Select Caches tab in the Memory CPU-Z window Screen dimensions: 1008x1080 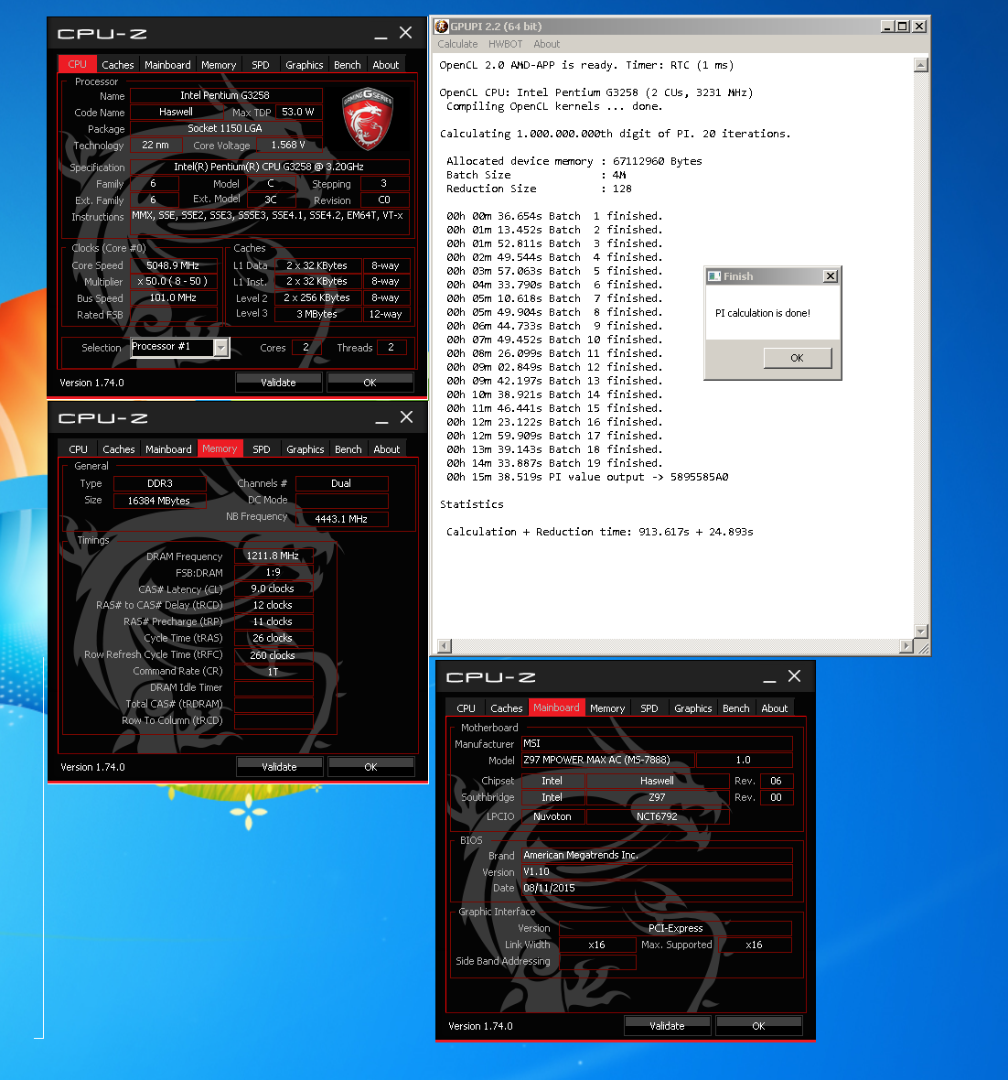tap(119, 449)
